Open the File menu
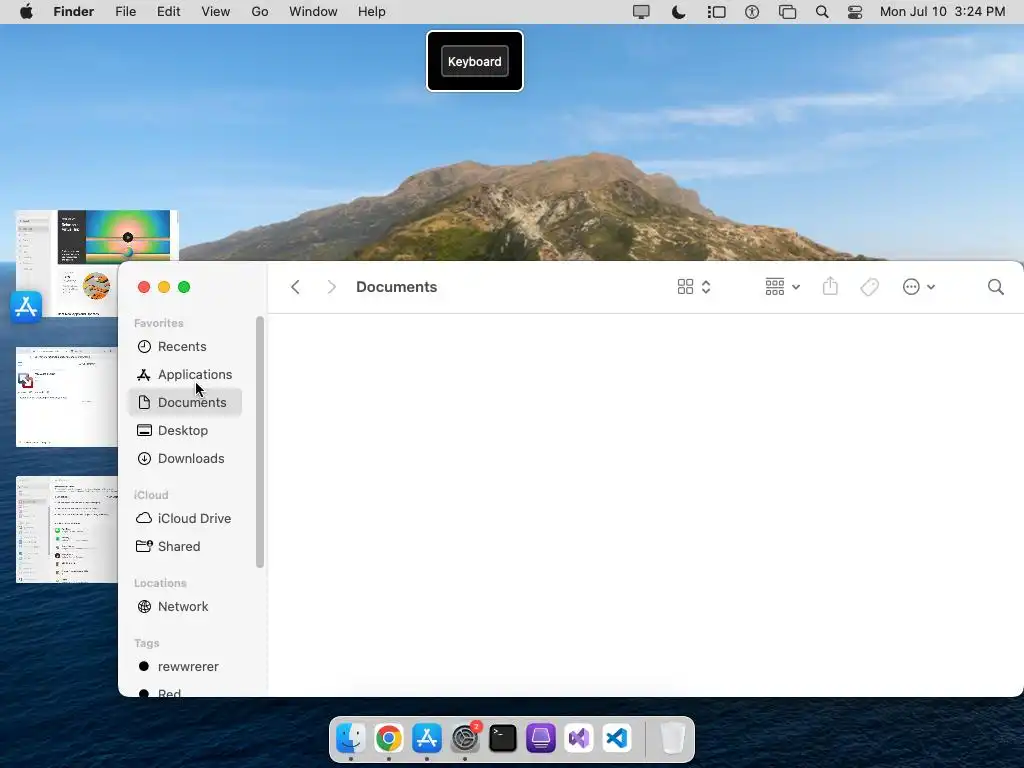1024x768 pixels. (125, 12)
